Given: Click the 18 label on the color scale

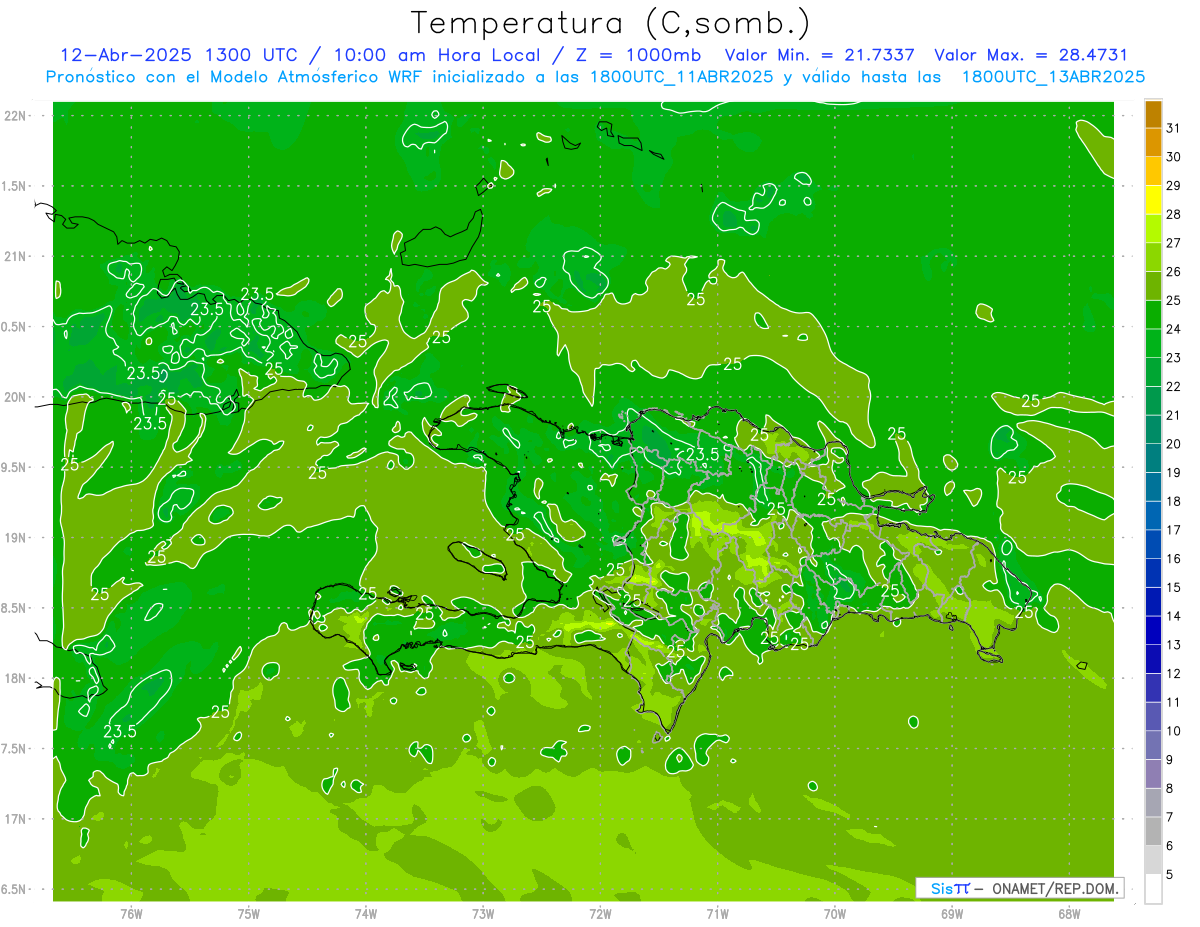Looking at the screenshot, I should point(1174,501).
